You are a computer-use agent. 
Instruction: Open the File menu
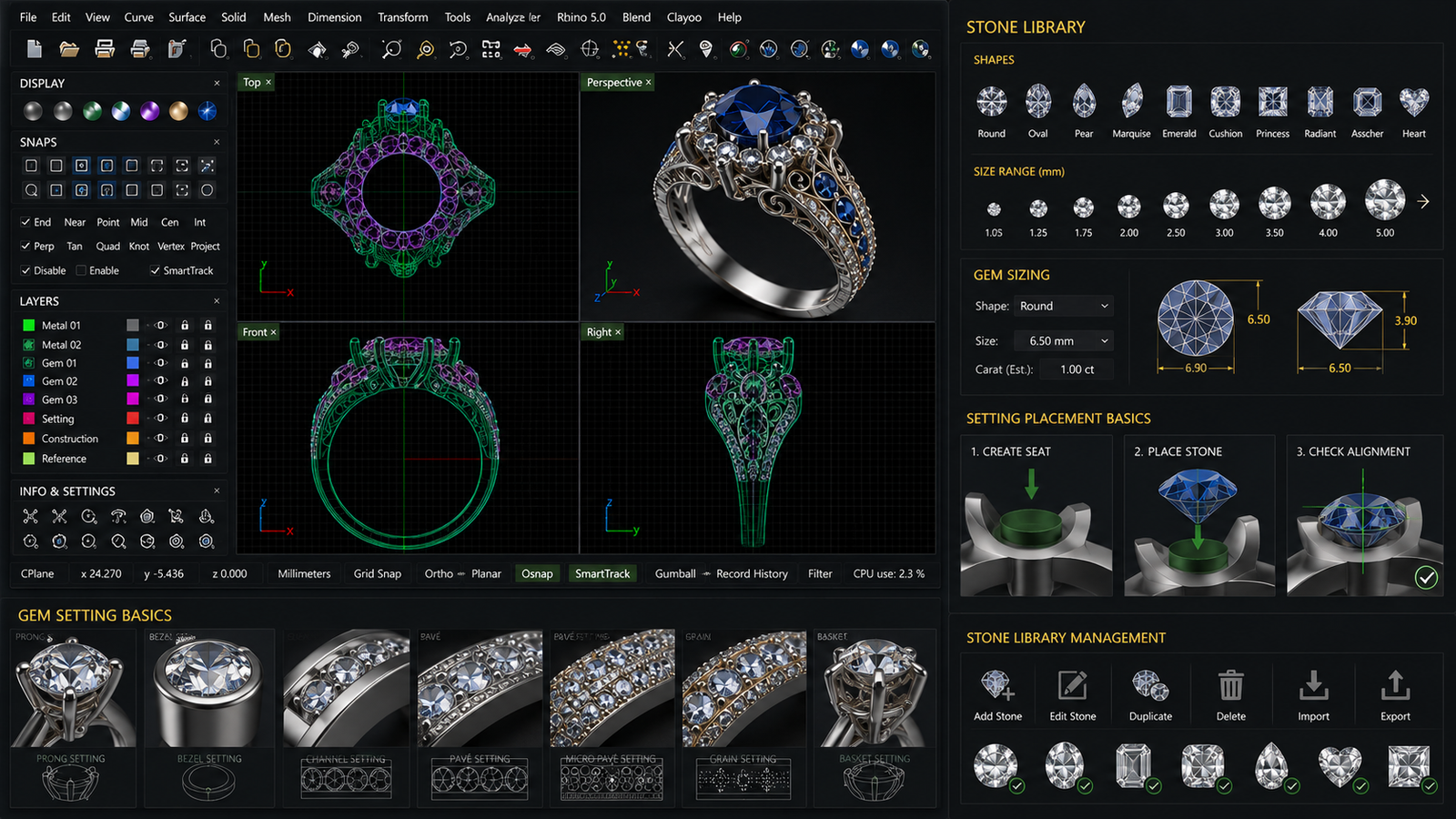[x=28, y=16]
